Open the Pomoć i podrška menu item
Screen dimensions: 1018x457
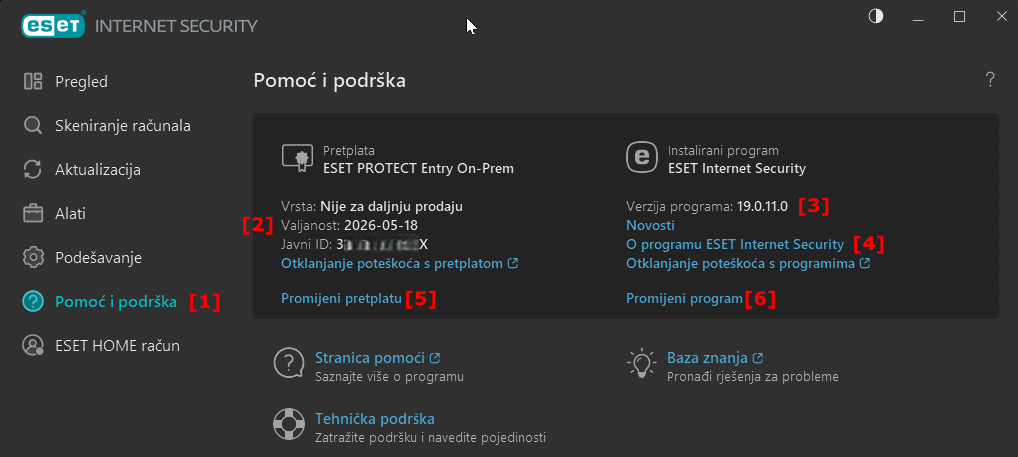click(115, 301)
